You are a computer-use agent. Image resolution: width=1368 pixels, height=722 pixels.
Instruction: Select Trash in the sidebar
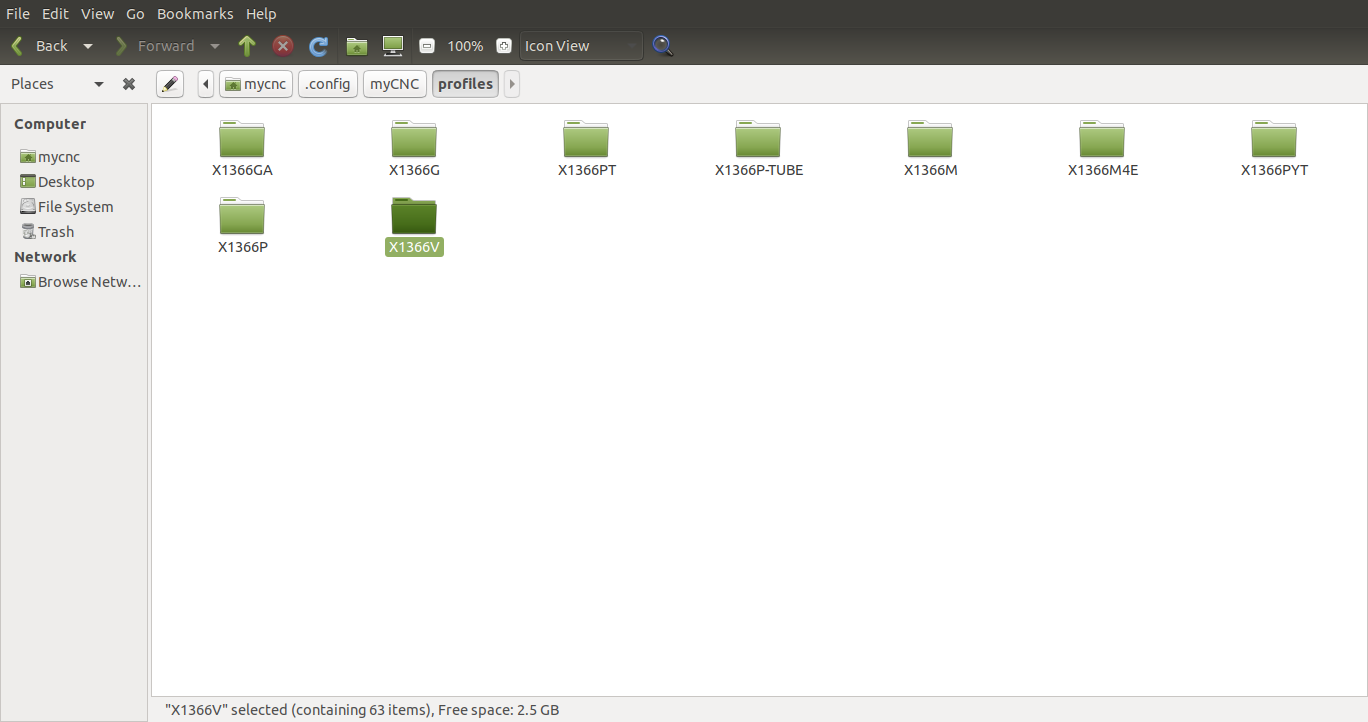coord(56,232)
